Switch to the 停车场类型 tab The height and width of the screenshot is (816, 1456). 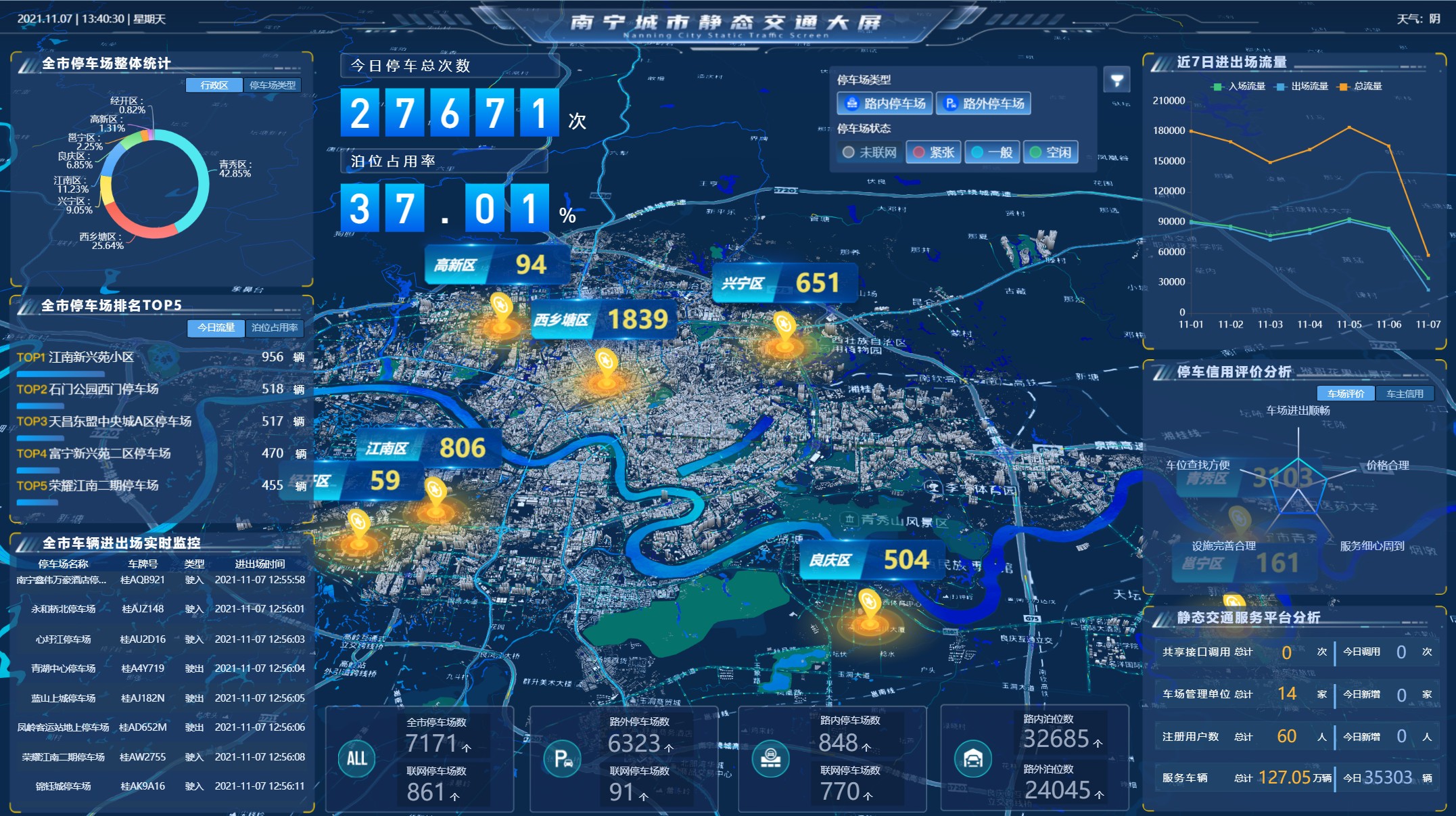tap(273, 85)
